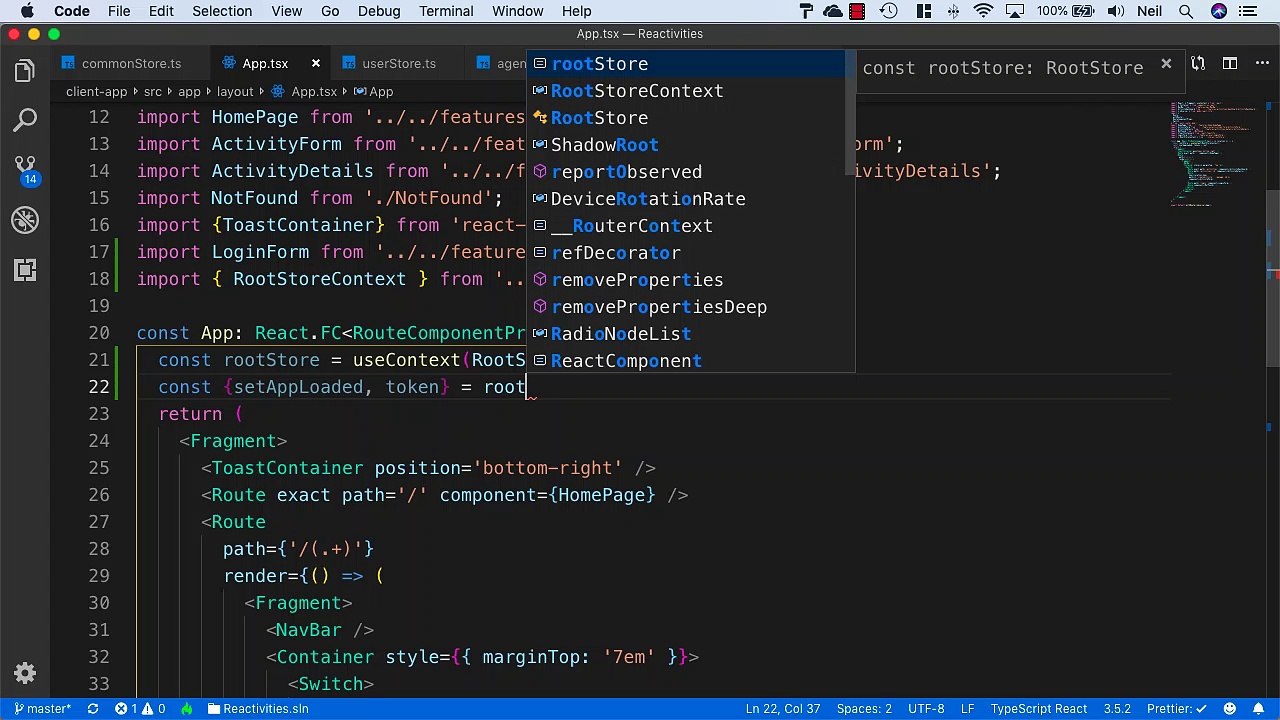1280x720 pixels.
Task: Switch to the userStore.ts tab
Action: tap(398, 63)
